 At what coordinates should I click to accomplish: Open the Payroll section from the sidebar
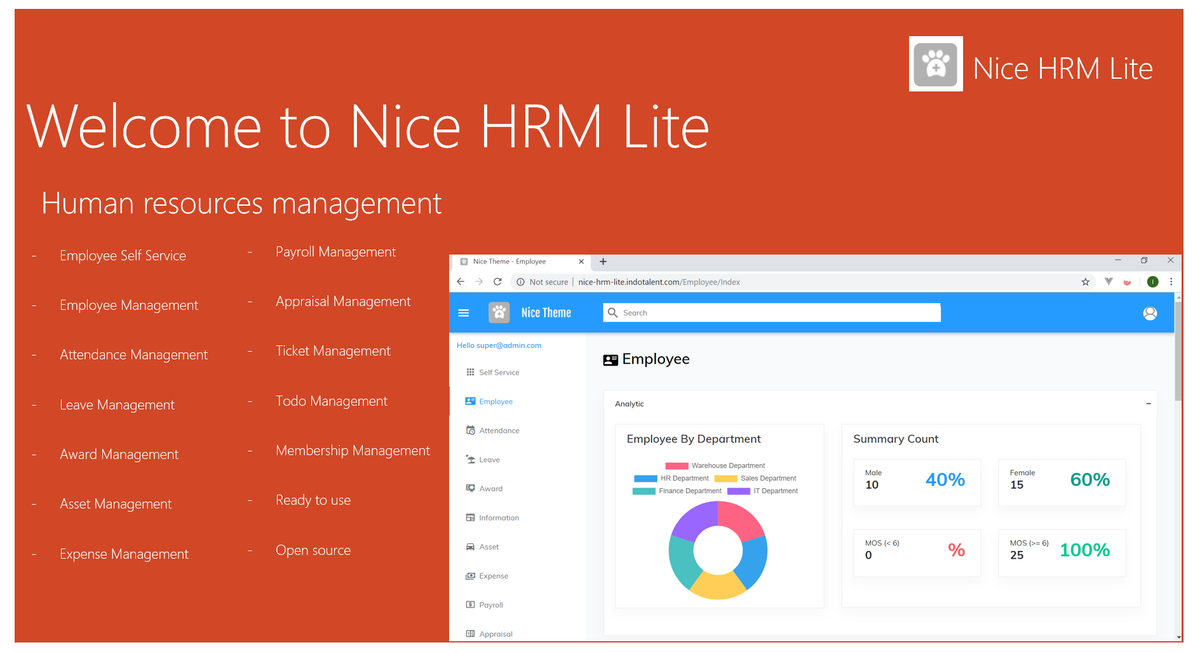[x=491, y=604]
